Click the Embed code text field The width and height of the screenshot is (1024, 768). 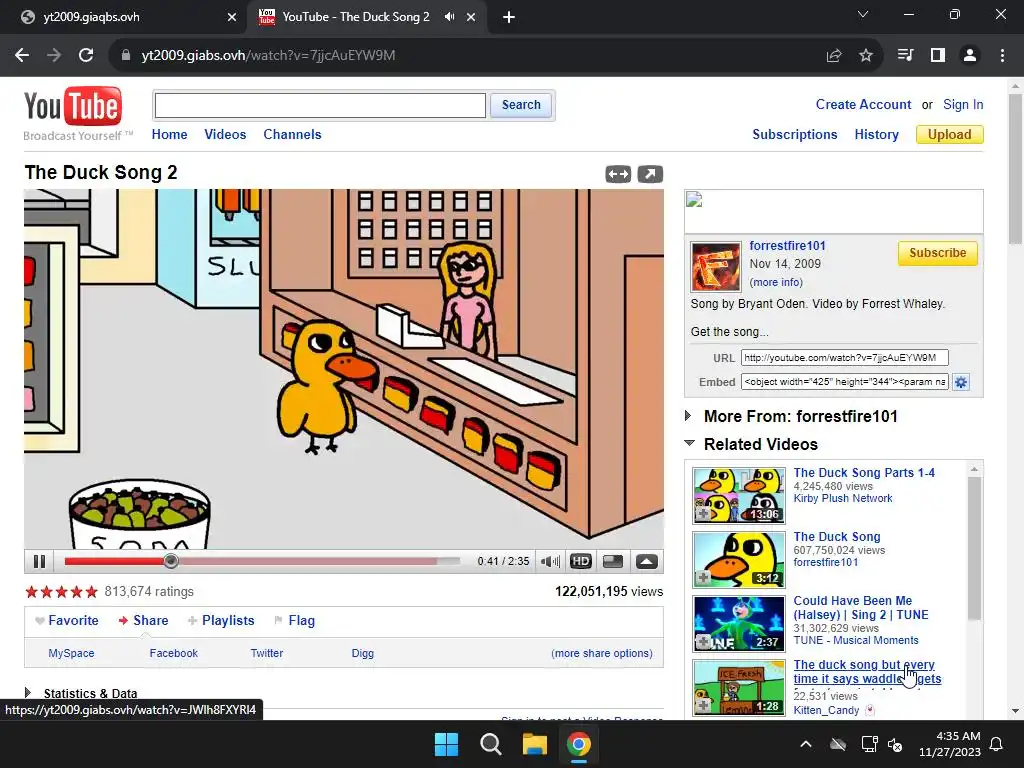844,382
